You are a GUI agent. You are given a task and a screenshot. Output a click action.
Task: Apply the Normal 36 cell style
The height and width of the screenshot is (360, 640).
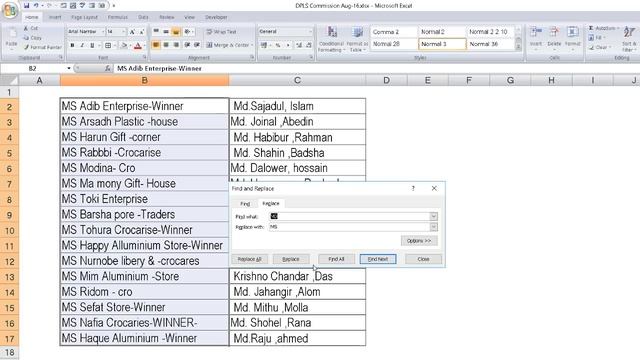(491, 44)
